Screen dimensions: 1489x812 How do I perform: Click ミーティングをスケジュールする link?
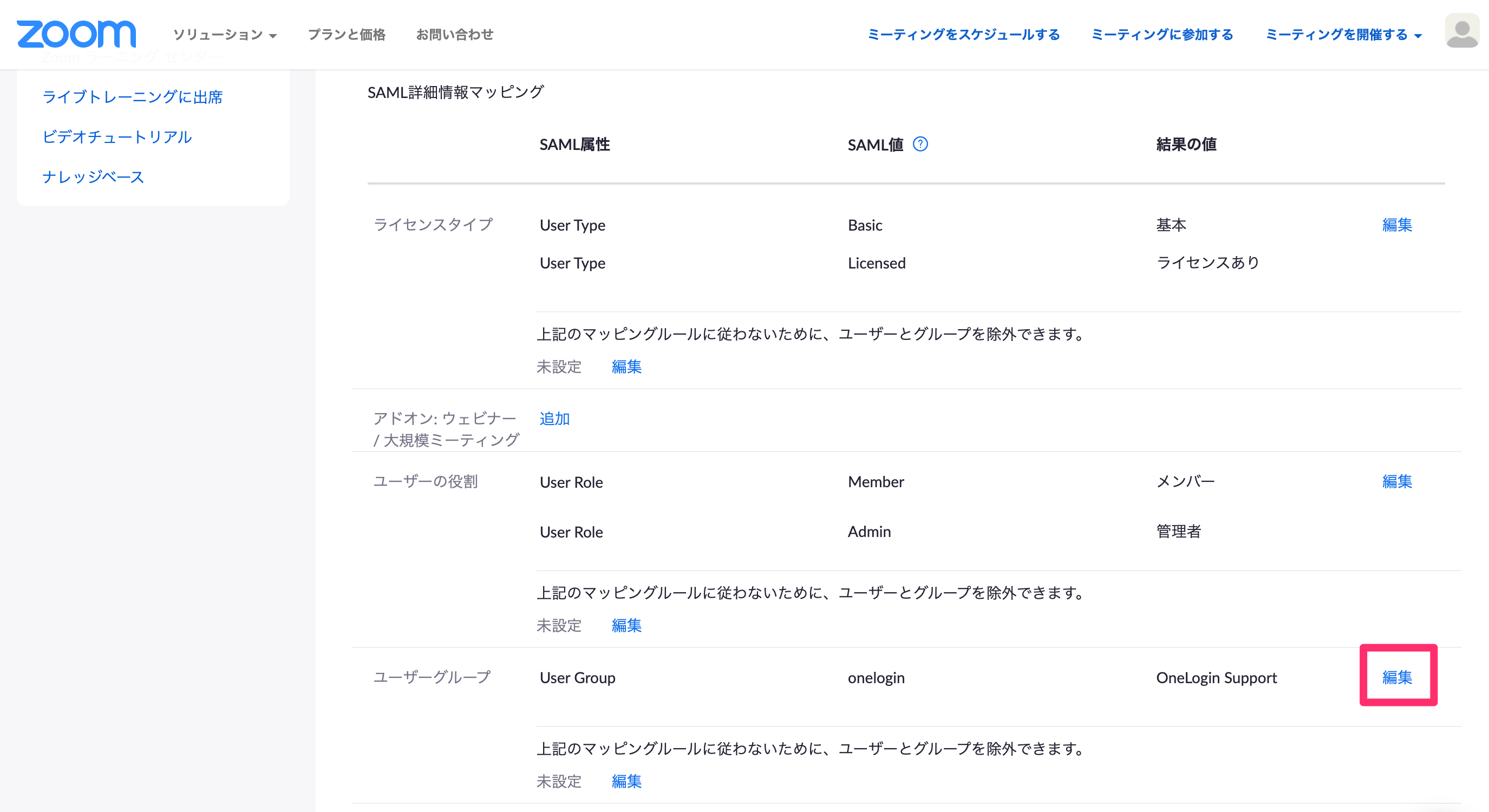click(x=964, y=35)
